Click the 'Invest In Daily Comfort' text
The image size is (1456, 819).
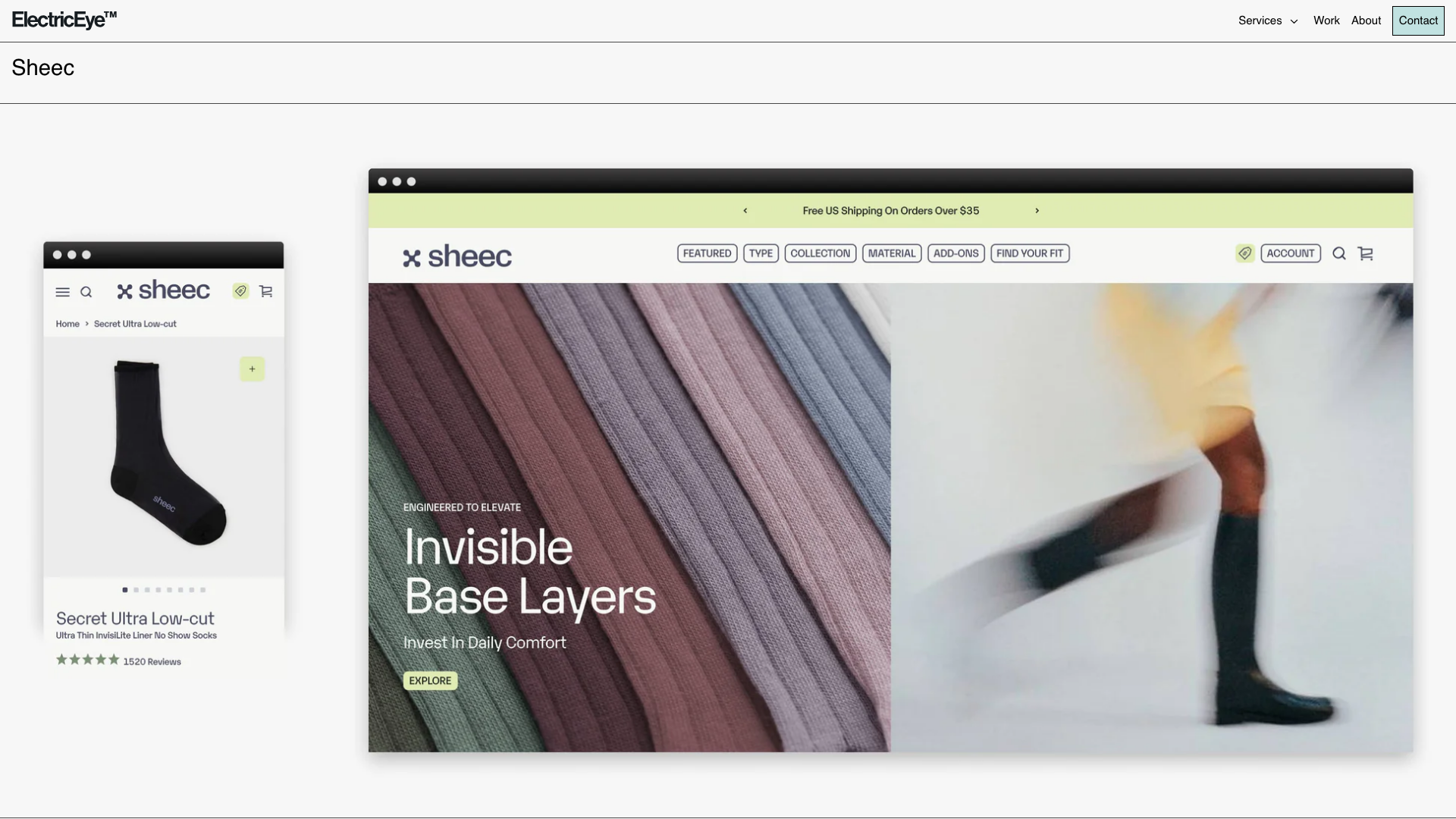pyautogui.click(x=485, y=643)
